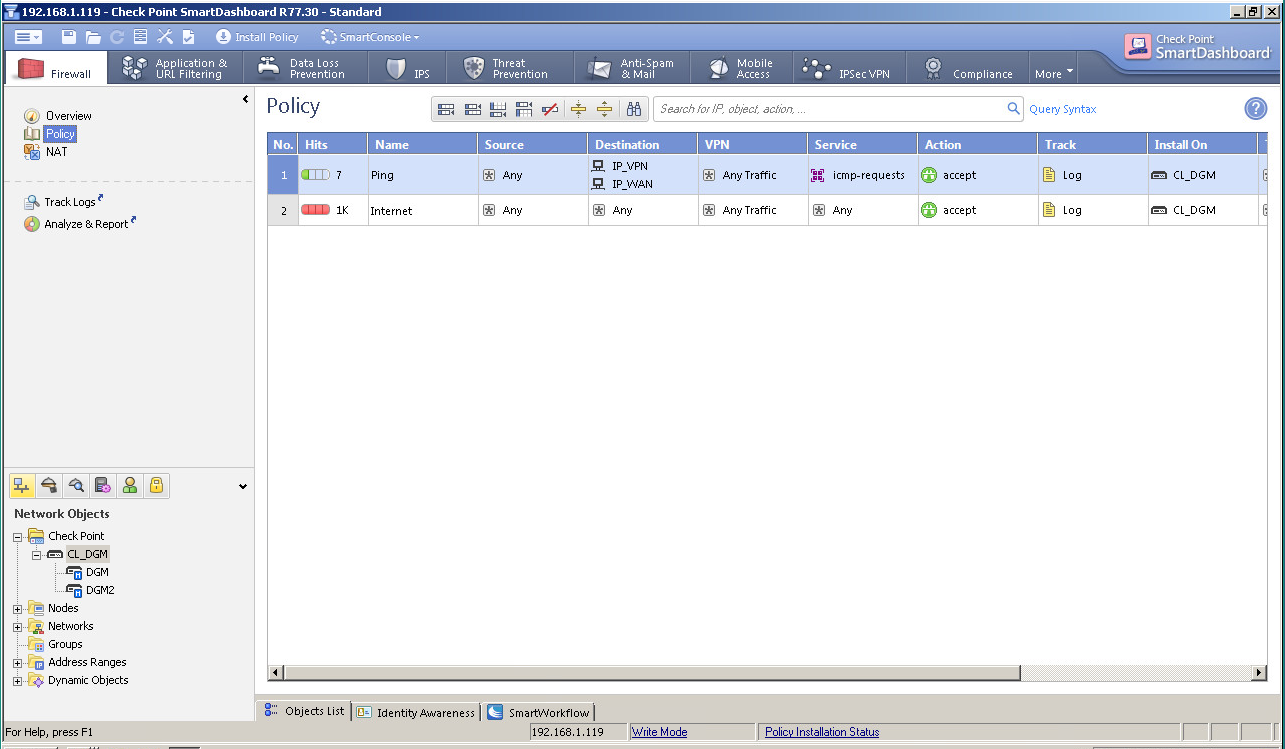Click the Save floppy disk icon
This screenshot has height=749, width=1285.
point(69,37)
